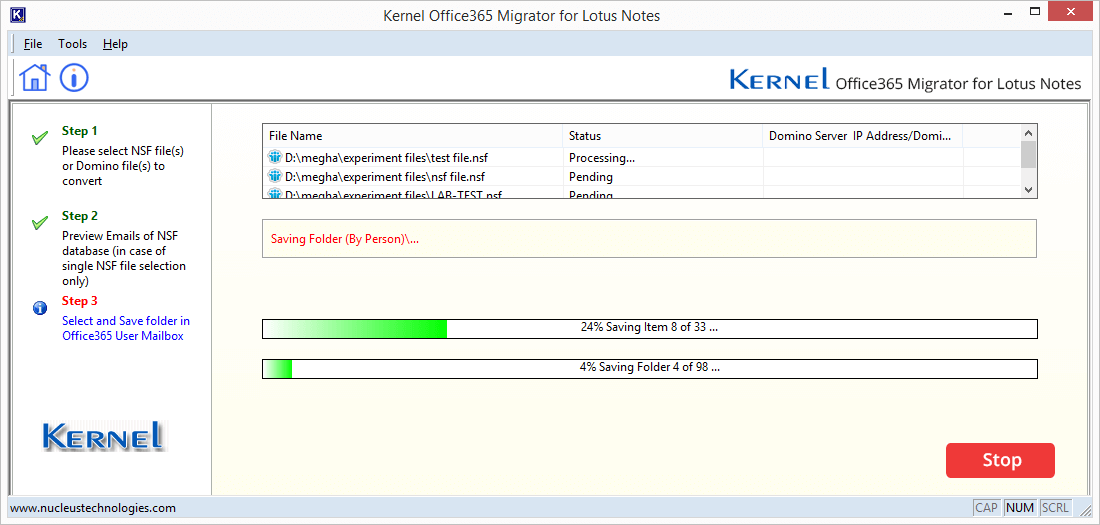Click the www.nucleustechnologies.com status bar link
The width and height of the screenshot is (1100, 525).
[93, 507]
